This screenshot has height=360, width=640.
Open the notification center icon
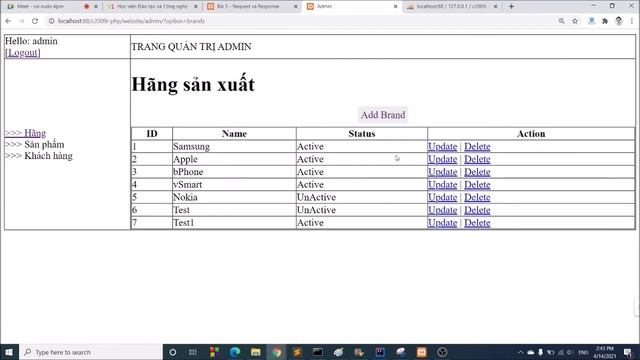coord(628,352)
